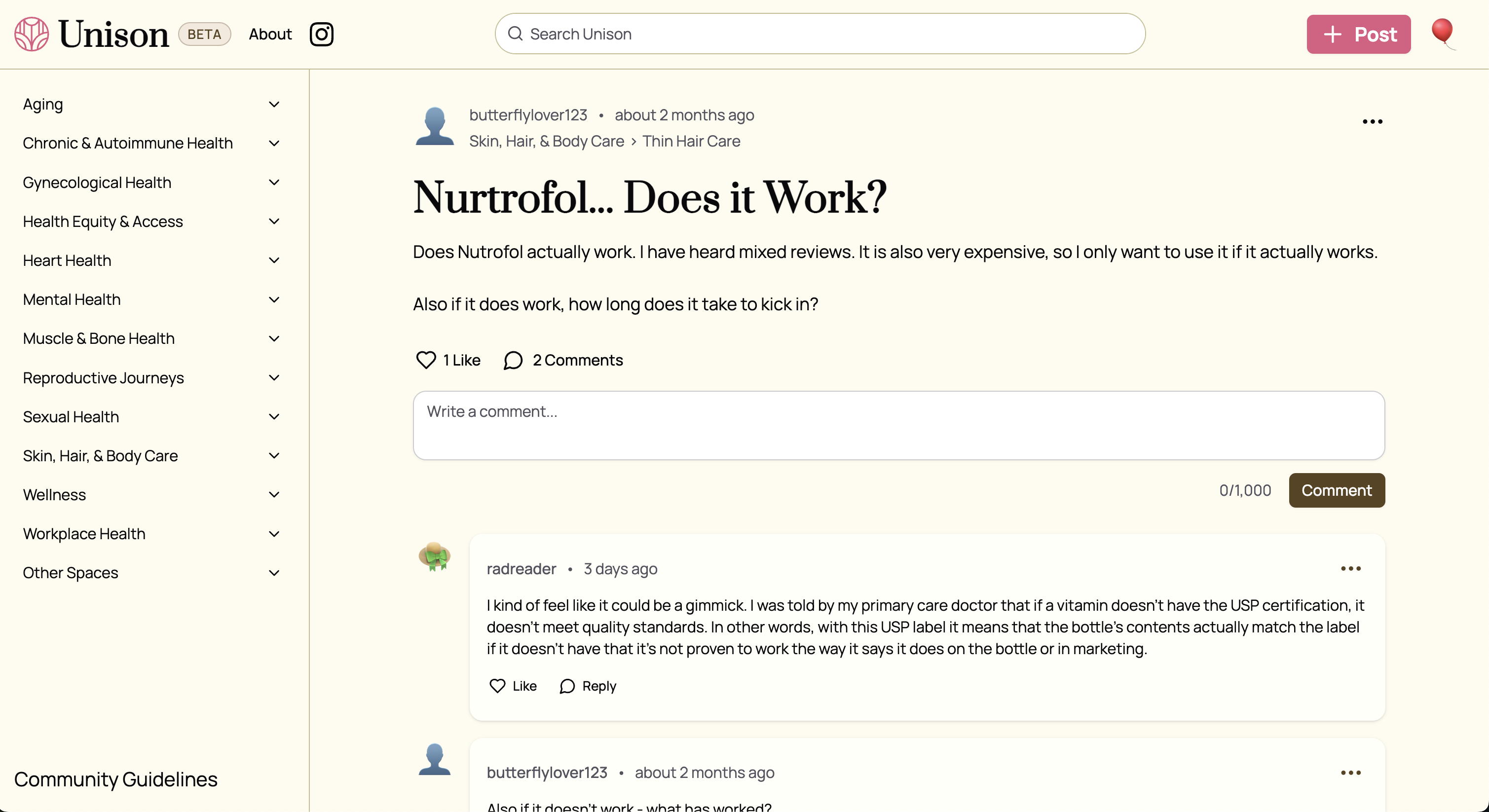Reply to radreader's comment

click(588, 686)
